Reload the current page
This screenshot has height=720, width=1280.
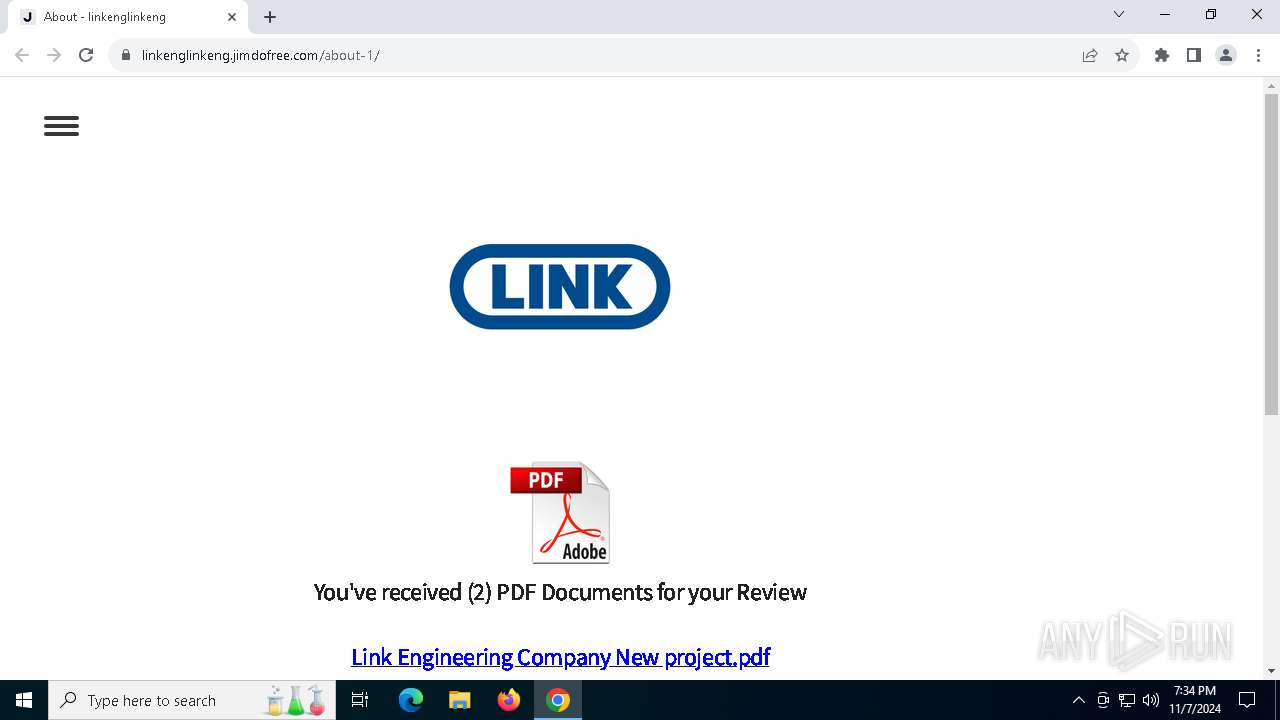pos(86,55)
